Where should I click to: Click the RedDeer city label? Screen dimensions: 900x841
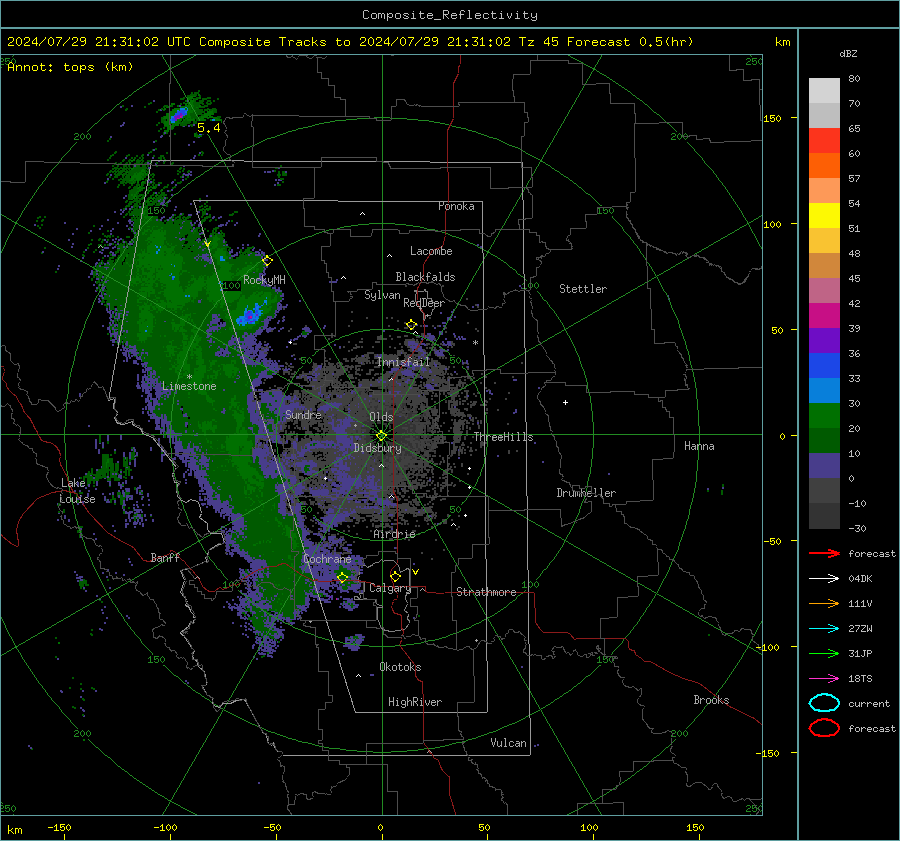tap(424, 303)
